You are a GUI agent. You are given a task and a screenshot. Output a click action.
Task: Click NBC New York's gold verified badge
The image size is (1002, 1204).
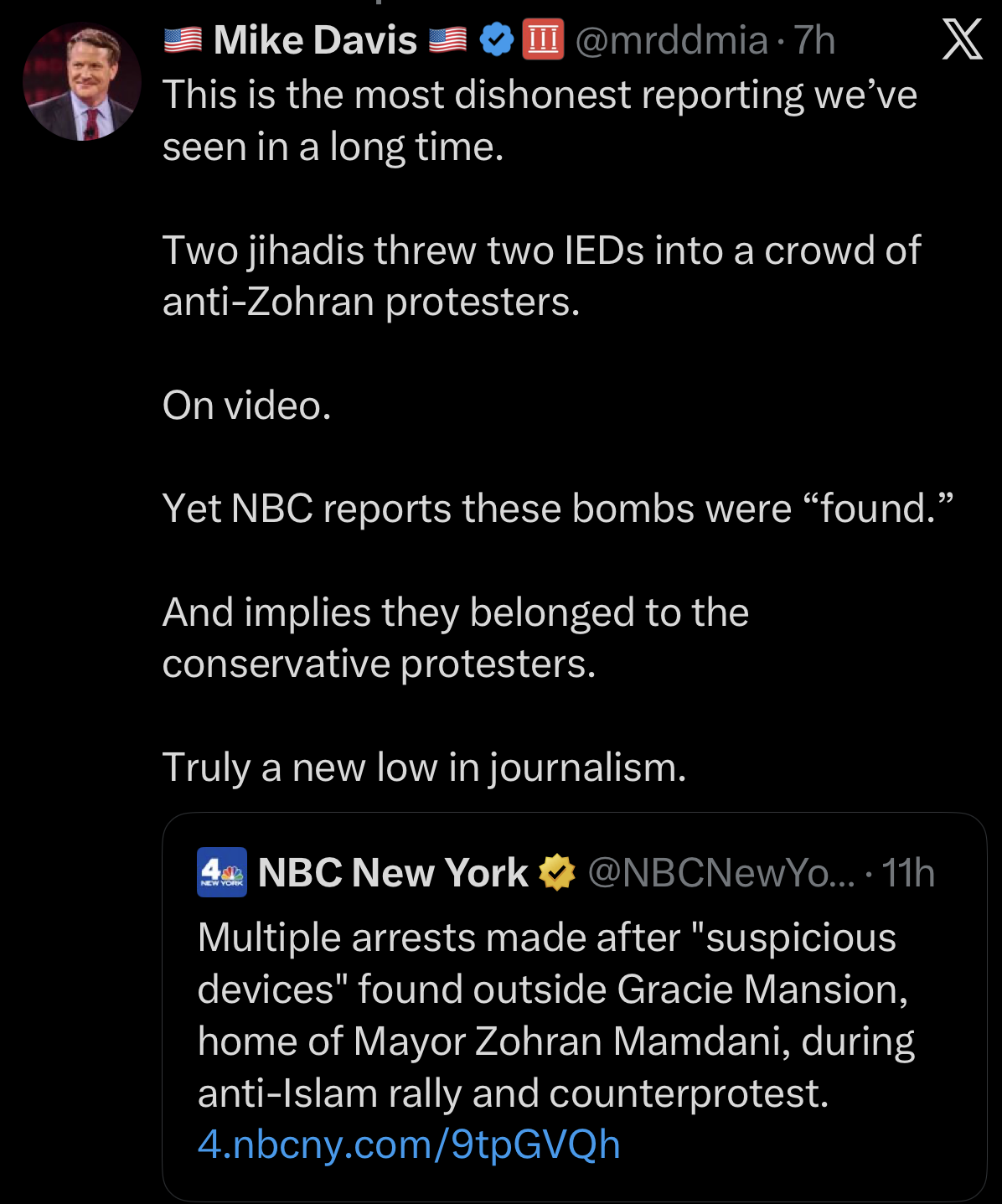click(557, 872)
